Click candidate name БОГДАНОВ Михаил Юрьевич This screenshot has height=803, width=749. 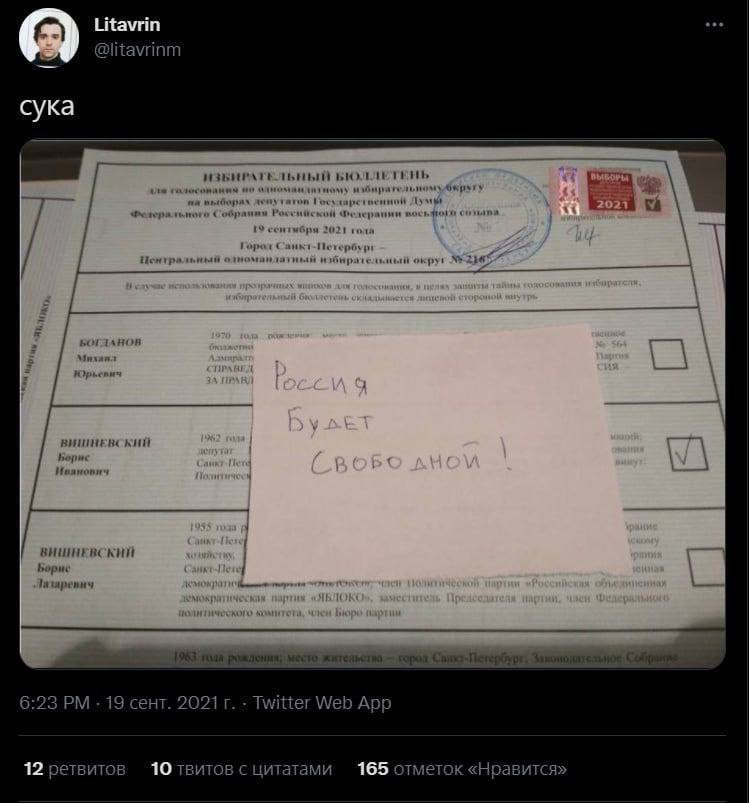106,357
